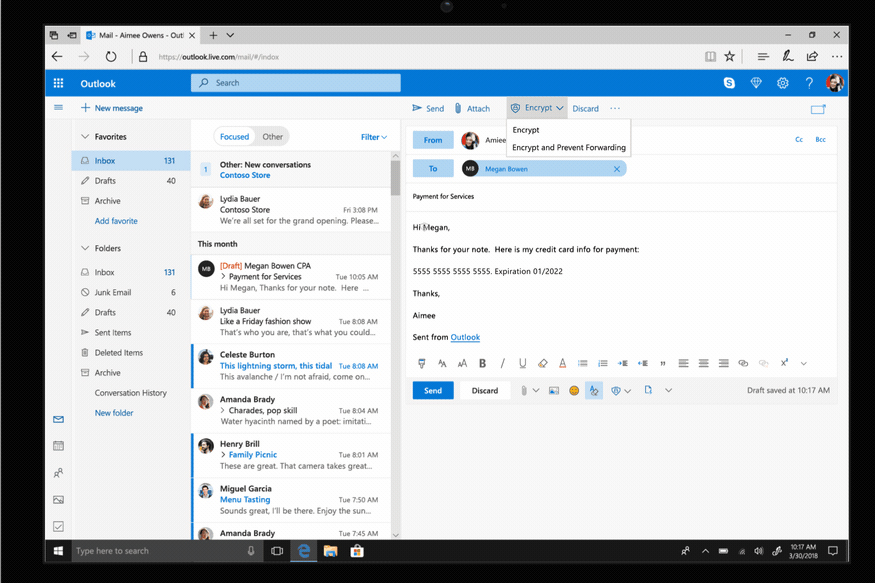Apply underline formatting
875x583 pixels.
point(522,363)
